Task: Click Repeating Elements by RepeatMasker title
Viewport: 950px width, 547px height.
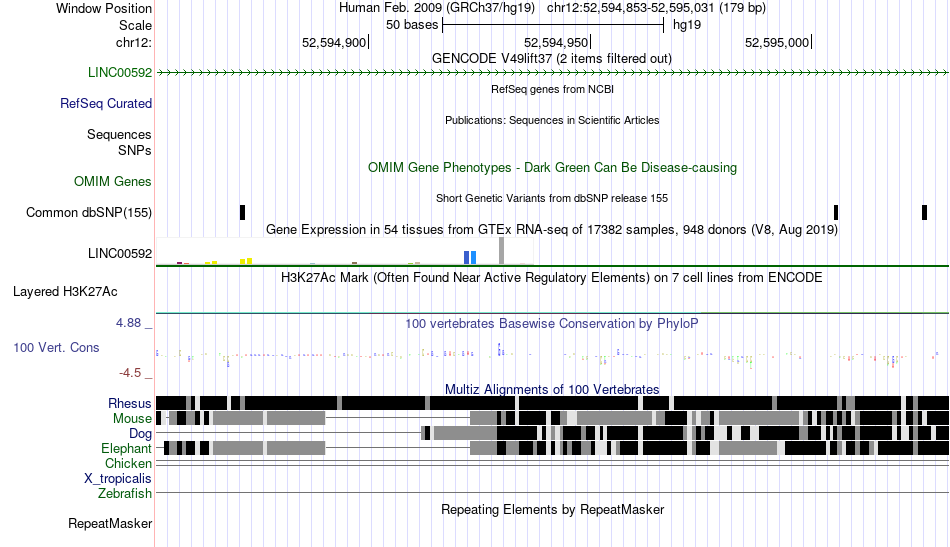Action: point(553,509)
